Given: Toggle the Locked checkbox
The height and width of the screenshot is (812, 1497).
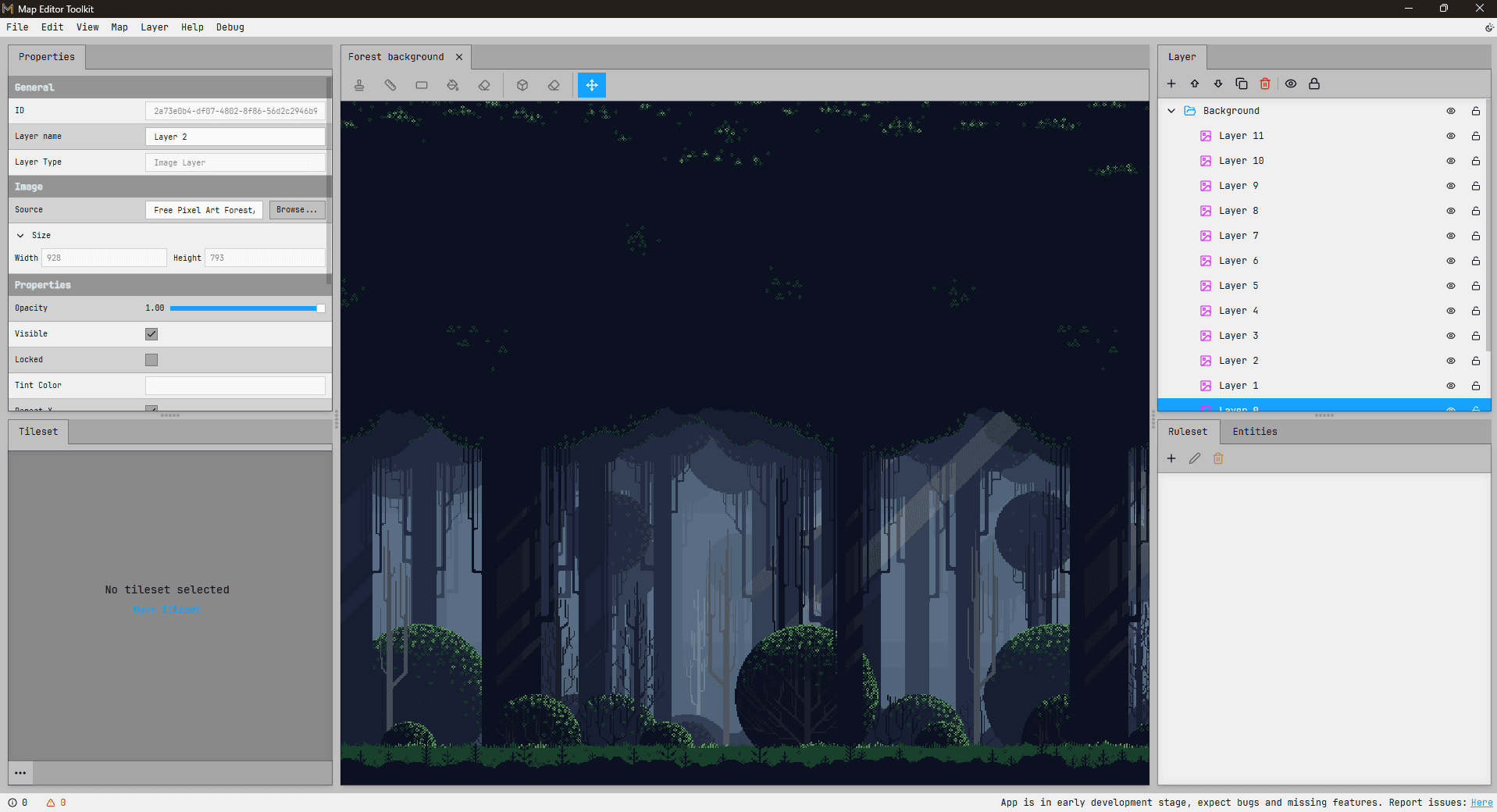Looking at the screenshot, I should pos(151,360).
